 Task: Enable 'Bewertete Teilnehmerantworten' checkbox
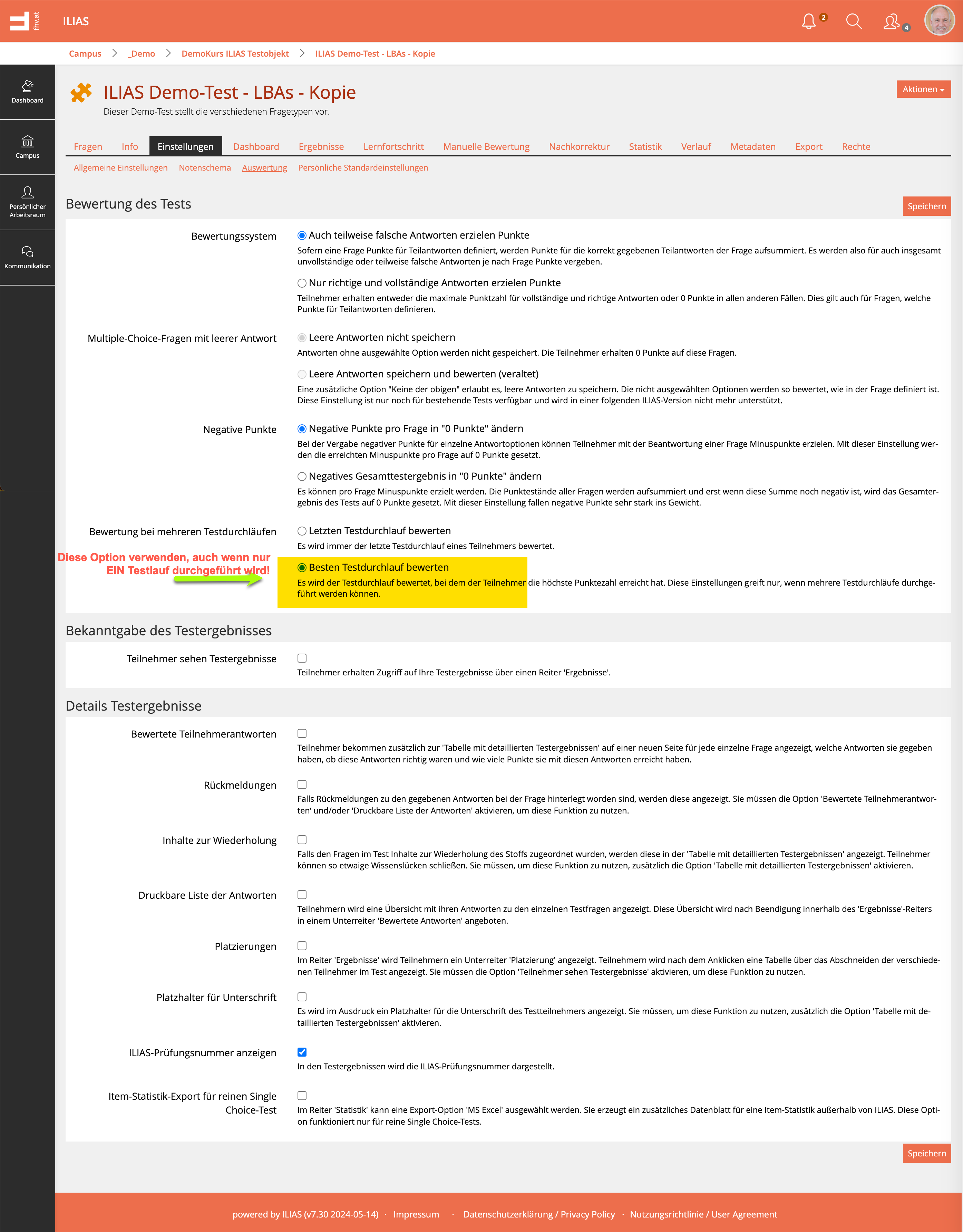pos(302,733)
